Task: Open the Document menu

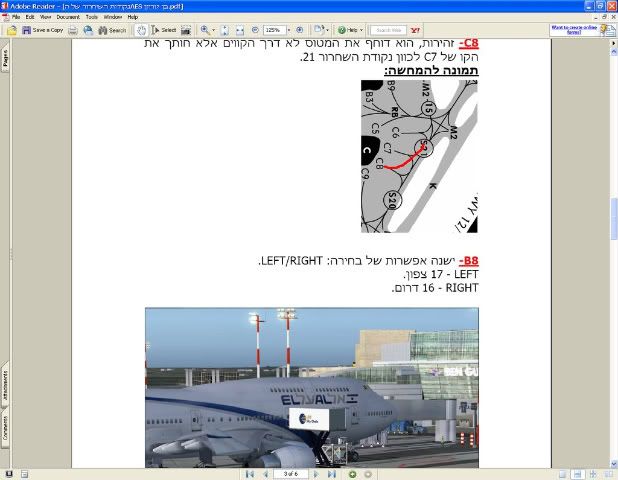Action: click(67, 17)
